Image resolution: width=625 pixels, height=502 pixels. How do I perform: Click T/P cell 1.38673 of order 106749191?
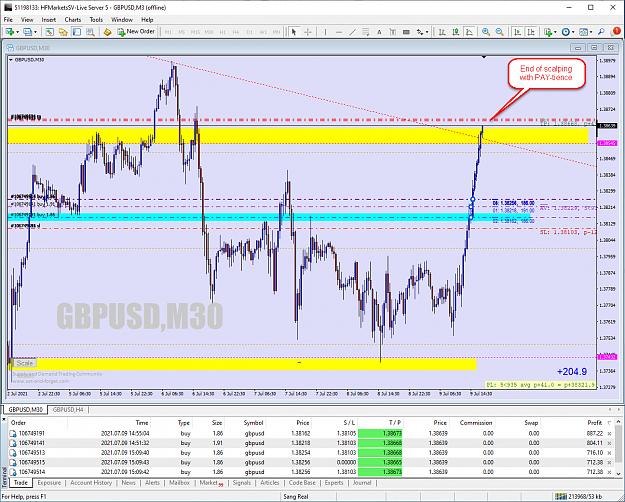380,433
